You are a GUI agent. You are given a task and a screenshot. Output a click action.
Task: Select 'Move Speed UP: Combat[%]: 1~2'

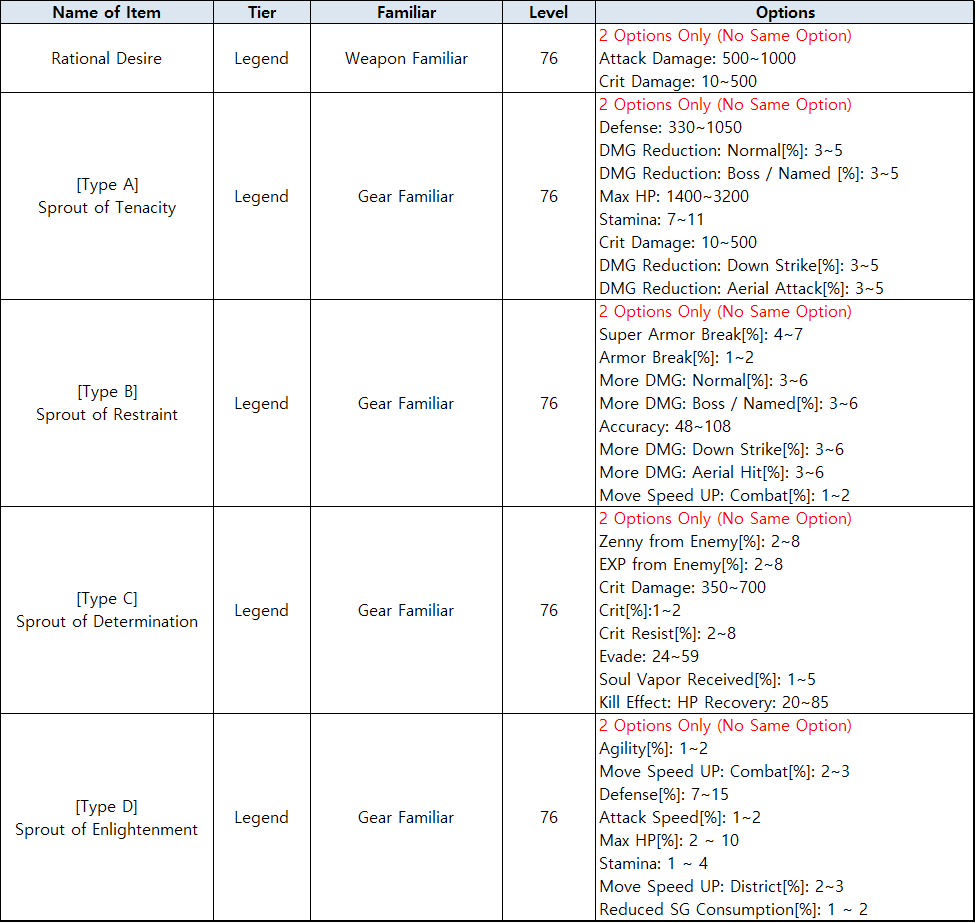[725, 496]
